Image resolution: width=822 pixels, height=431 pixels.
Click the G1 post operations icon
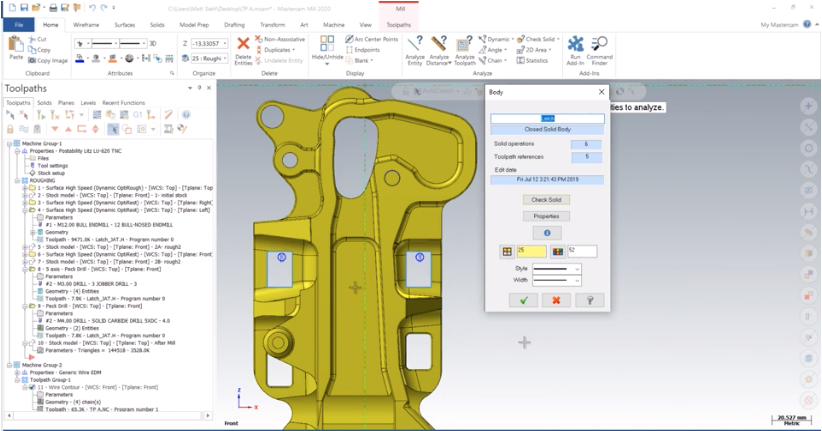(x=138, y=114)
